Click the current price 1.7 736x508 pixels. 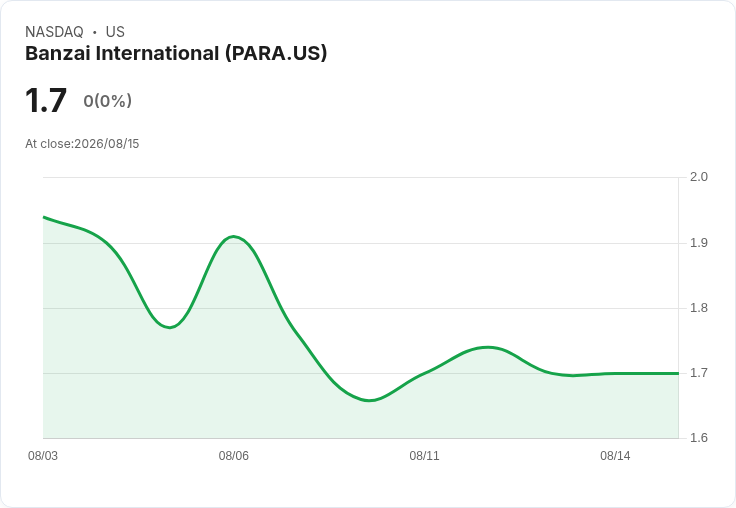46,100
